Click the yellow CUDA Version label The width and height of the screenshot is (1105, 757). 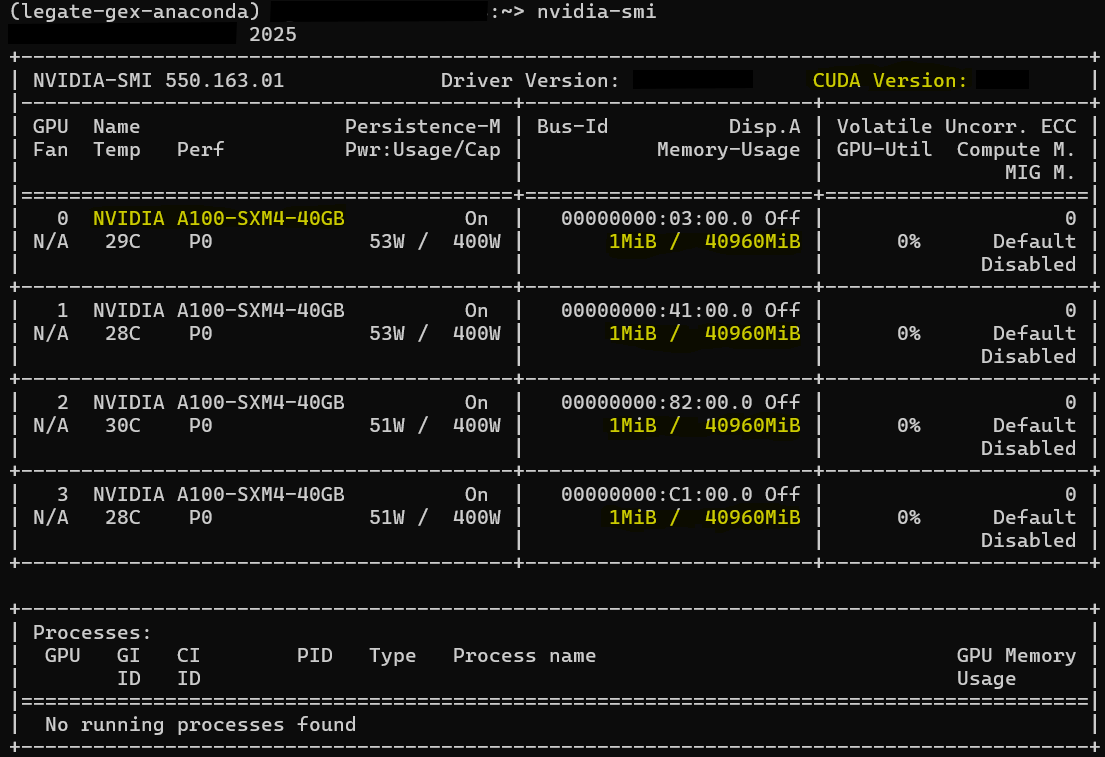pos(890,81)
